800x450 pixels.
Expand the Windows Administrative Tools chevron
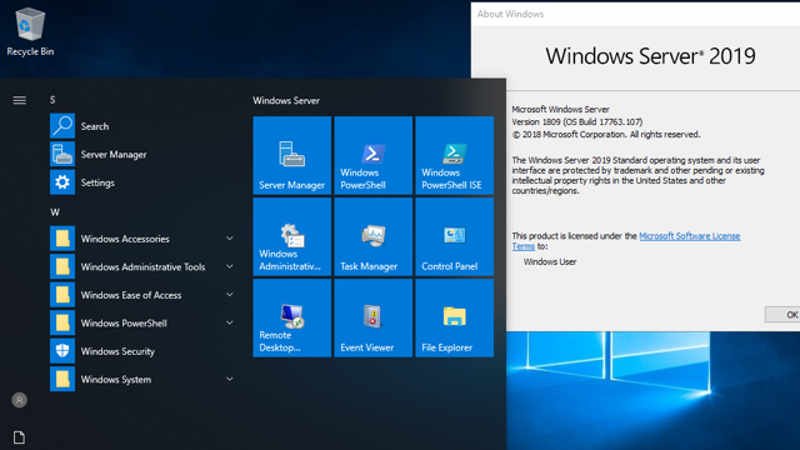pyautogui.click(x=230, y=266)
